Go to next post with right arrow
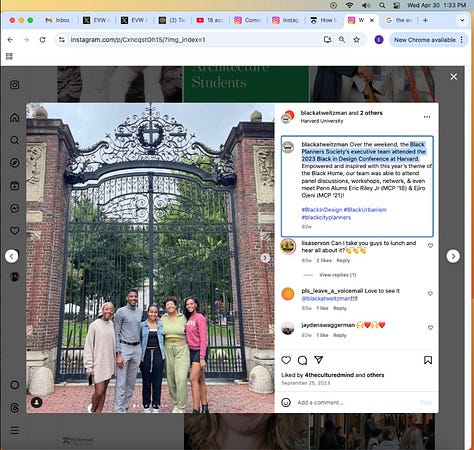 (453, 256)
